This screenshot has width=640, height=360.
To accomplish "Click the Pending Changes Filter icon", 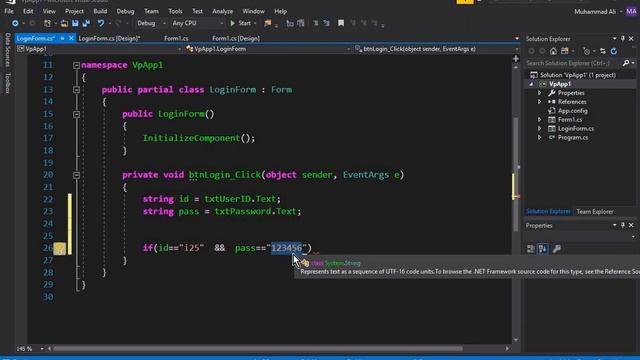I will [x=587, y=51].
